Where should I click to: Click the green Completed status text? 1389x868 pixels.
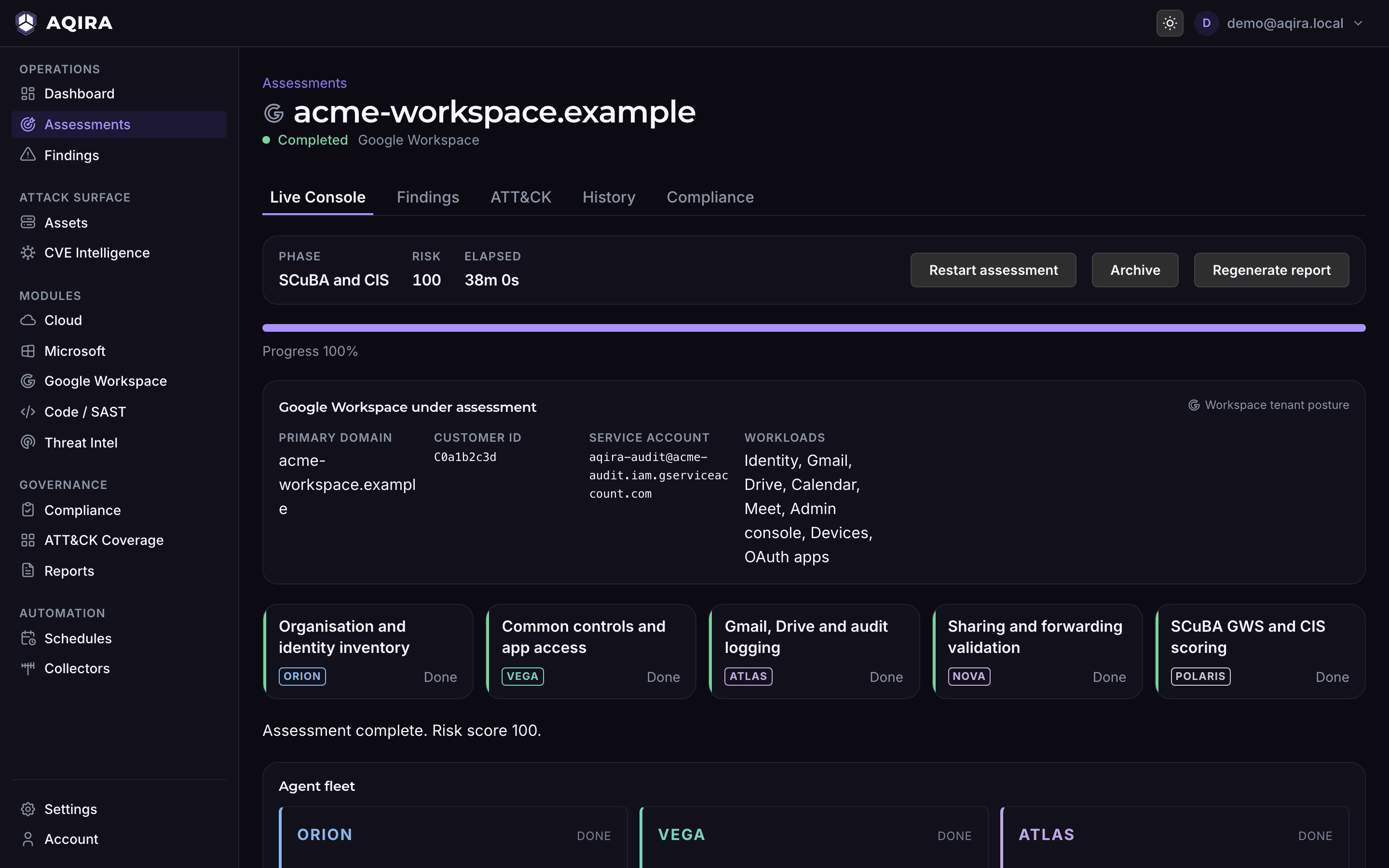point(313,140)
